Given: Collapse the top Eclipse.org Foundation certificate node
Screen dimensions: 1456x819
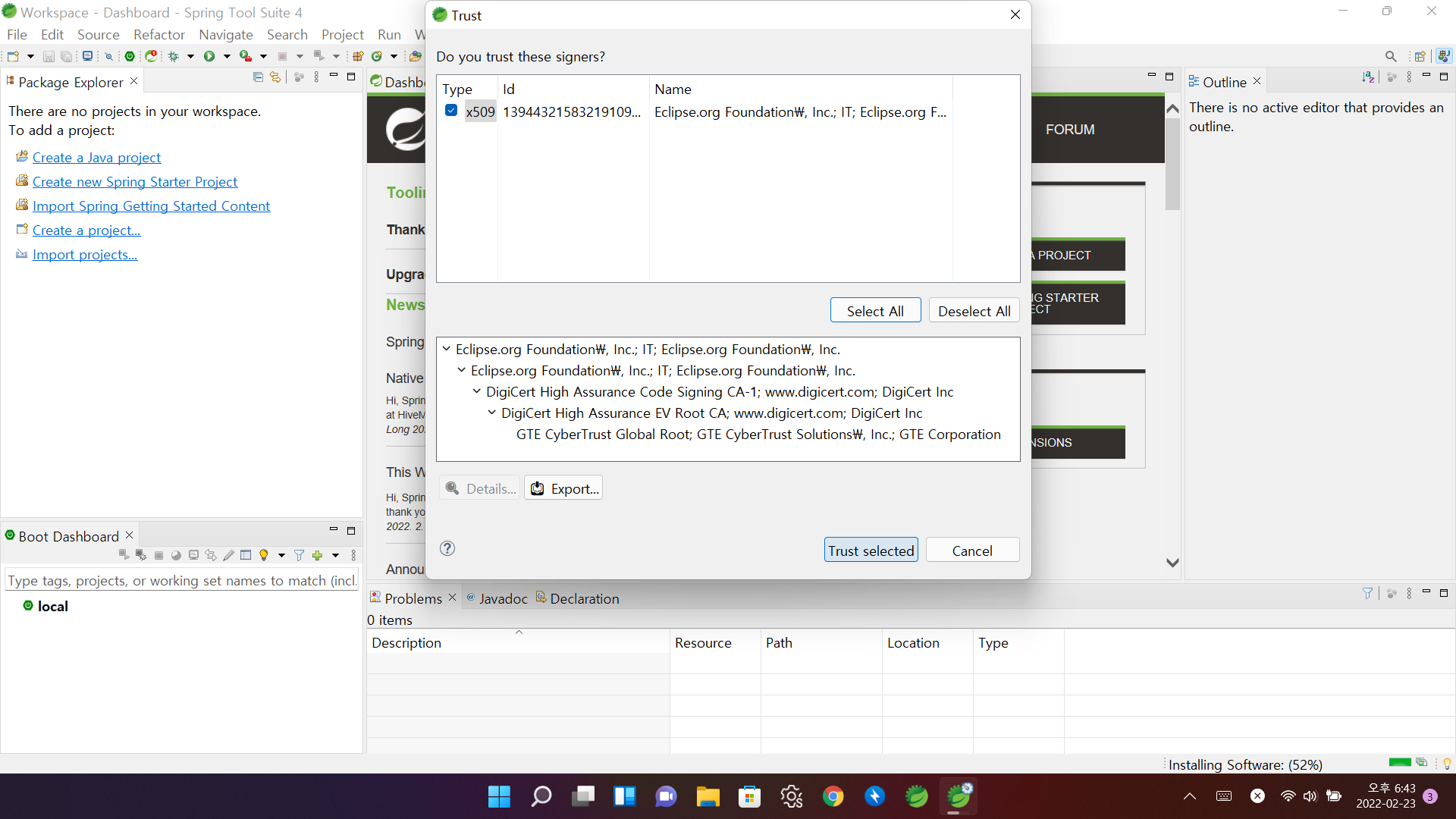Looking at the screenshot, I should (447, 349).
